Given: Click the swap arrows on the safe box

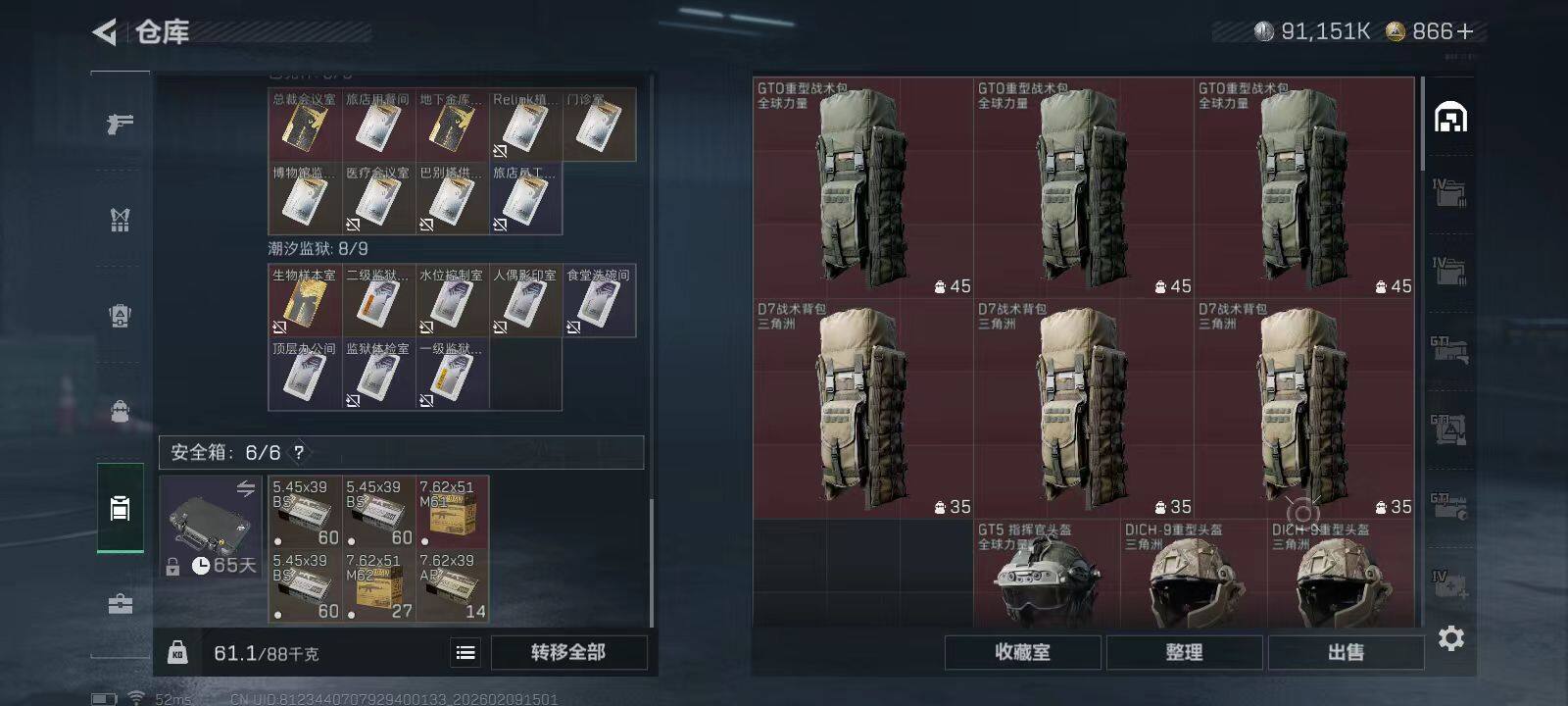Looking at the screenshot, I should [x=245, y=488].
